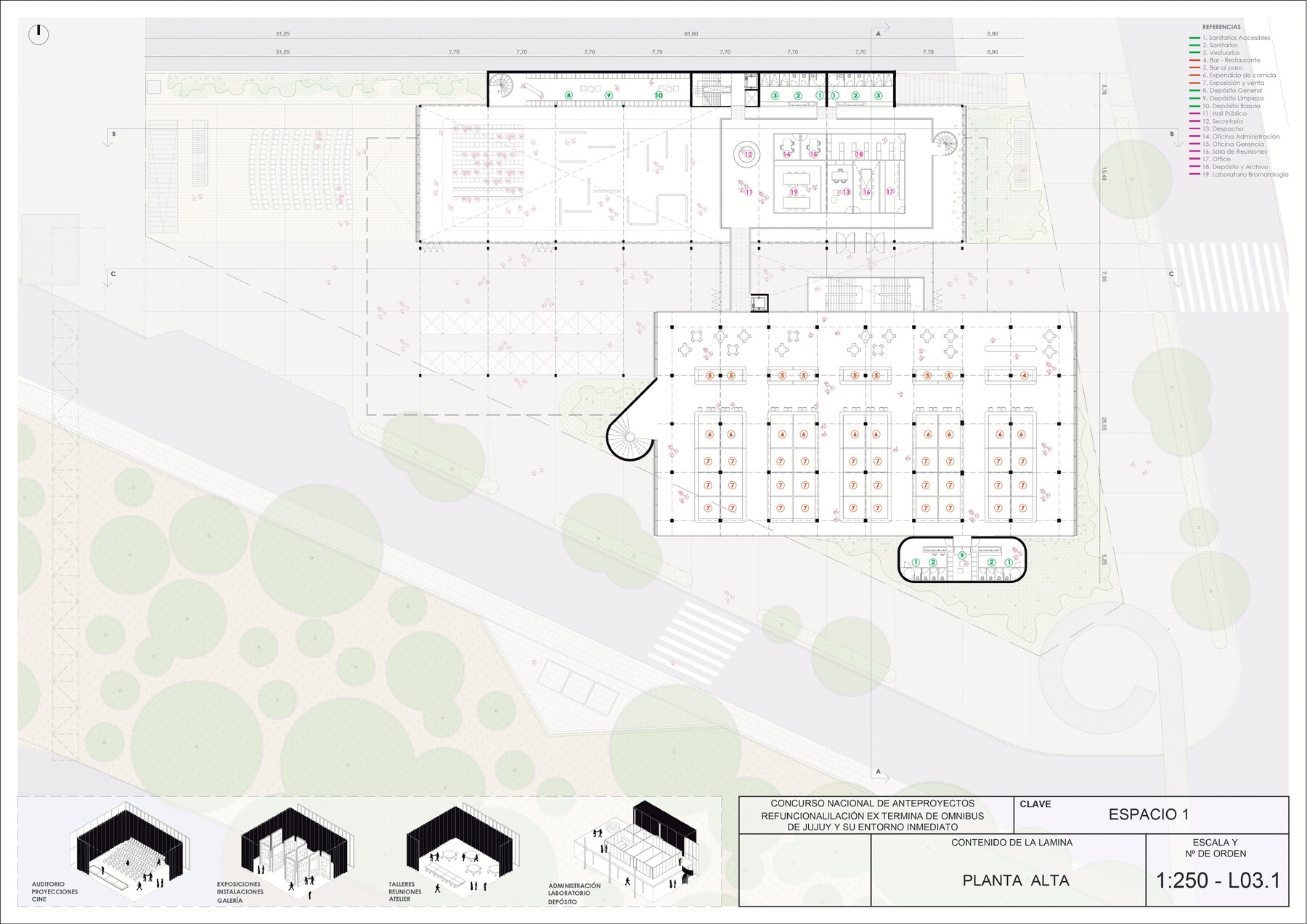This screenshot has height=924, width=1307.
Task: Select the REFERENCIAS legend heading
Action: pos(1221,28)
